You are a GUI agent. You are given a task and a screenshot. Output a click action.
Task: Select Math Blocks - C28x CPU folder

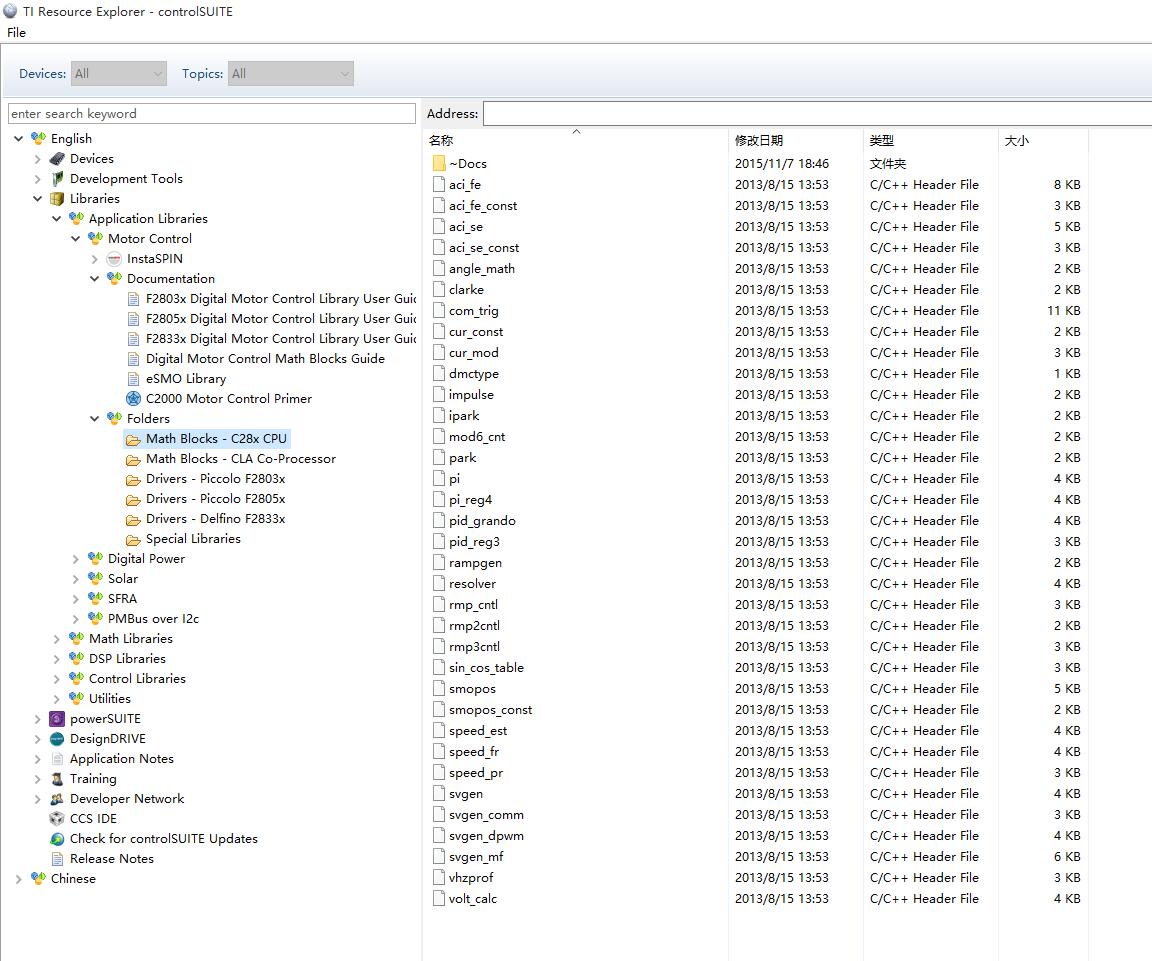coord(216,439)
